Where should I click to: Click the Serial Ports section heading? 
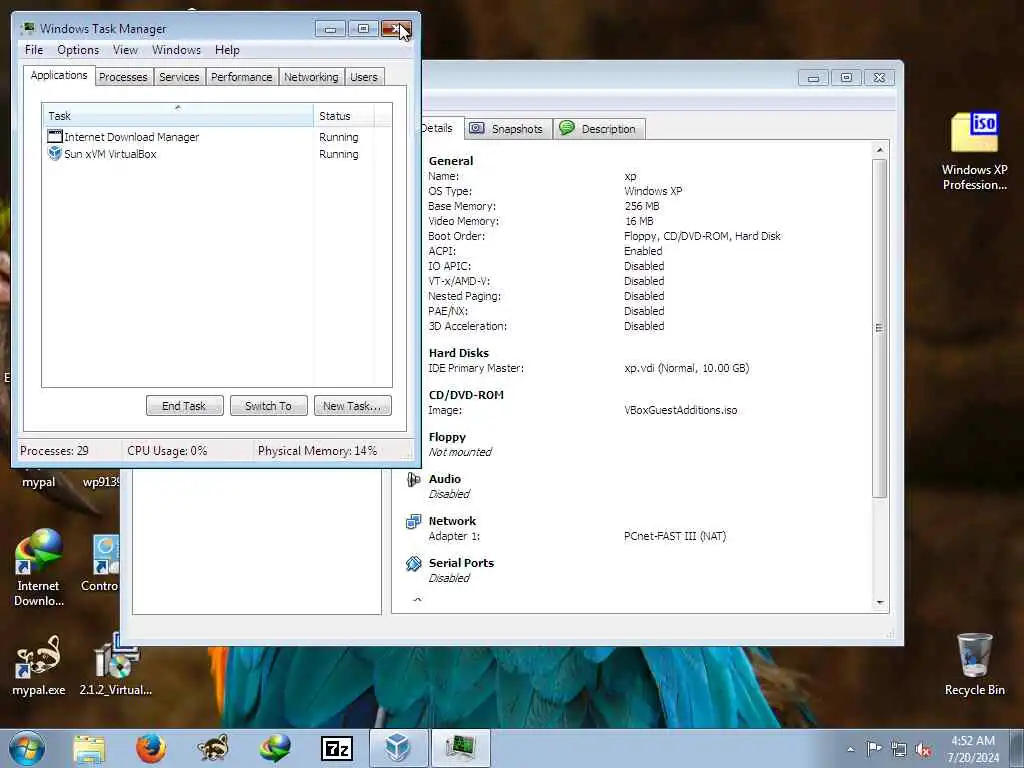pos(461,563)
